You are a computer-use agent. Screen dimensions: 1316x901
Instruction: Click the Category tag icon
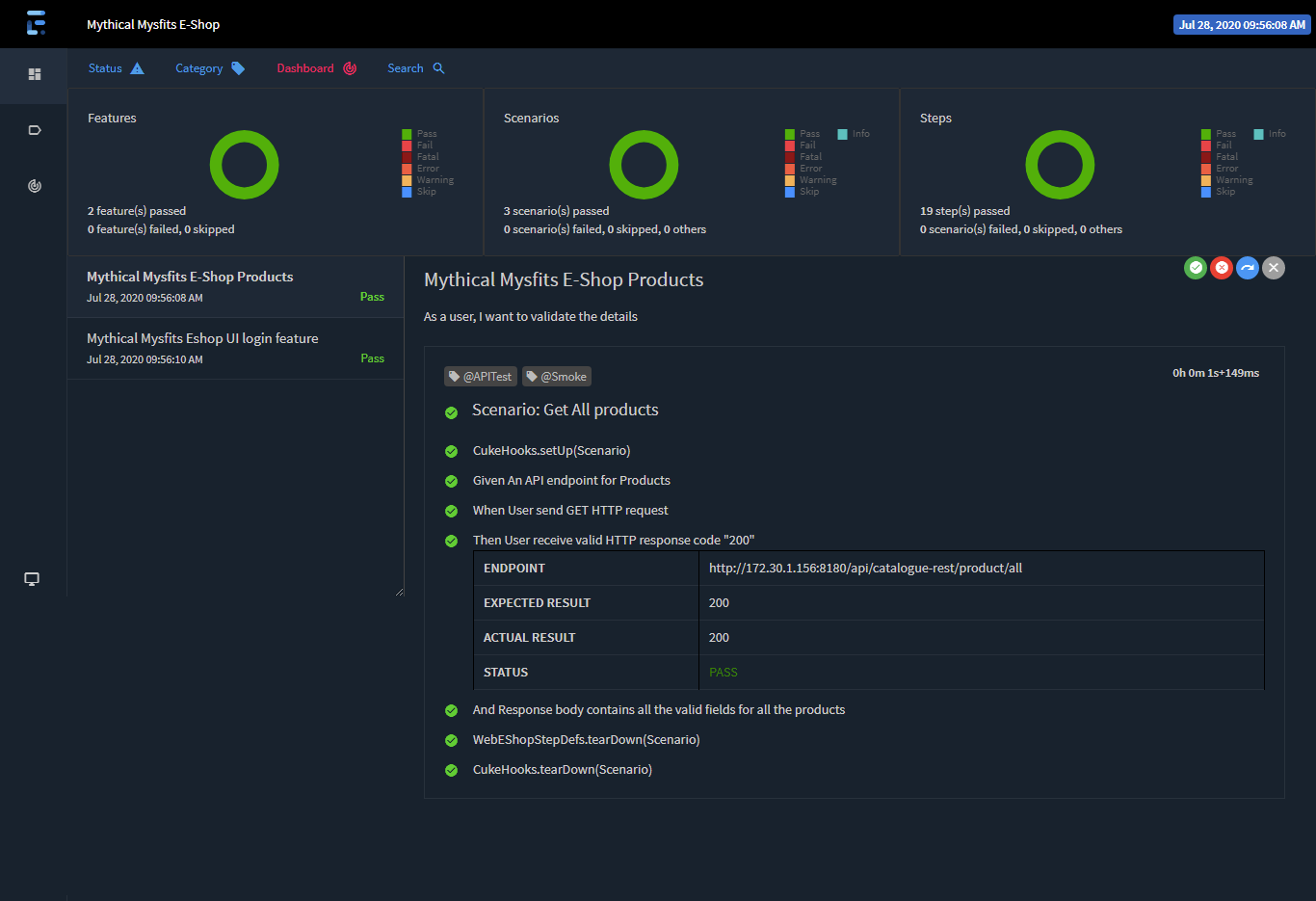(x=238, y=68)
